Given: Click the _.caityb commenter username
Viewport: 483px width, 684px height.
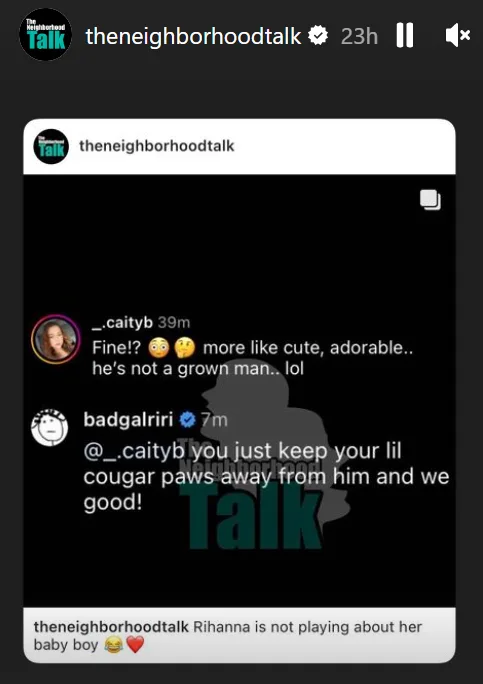Looking at the screenshot, I should click(x=122, y=322).
